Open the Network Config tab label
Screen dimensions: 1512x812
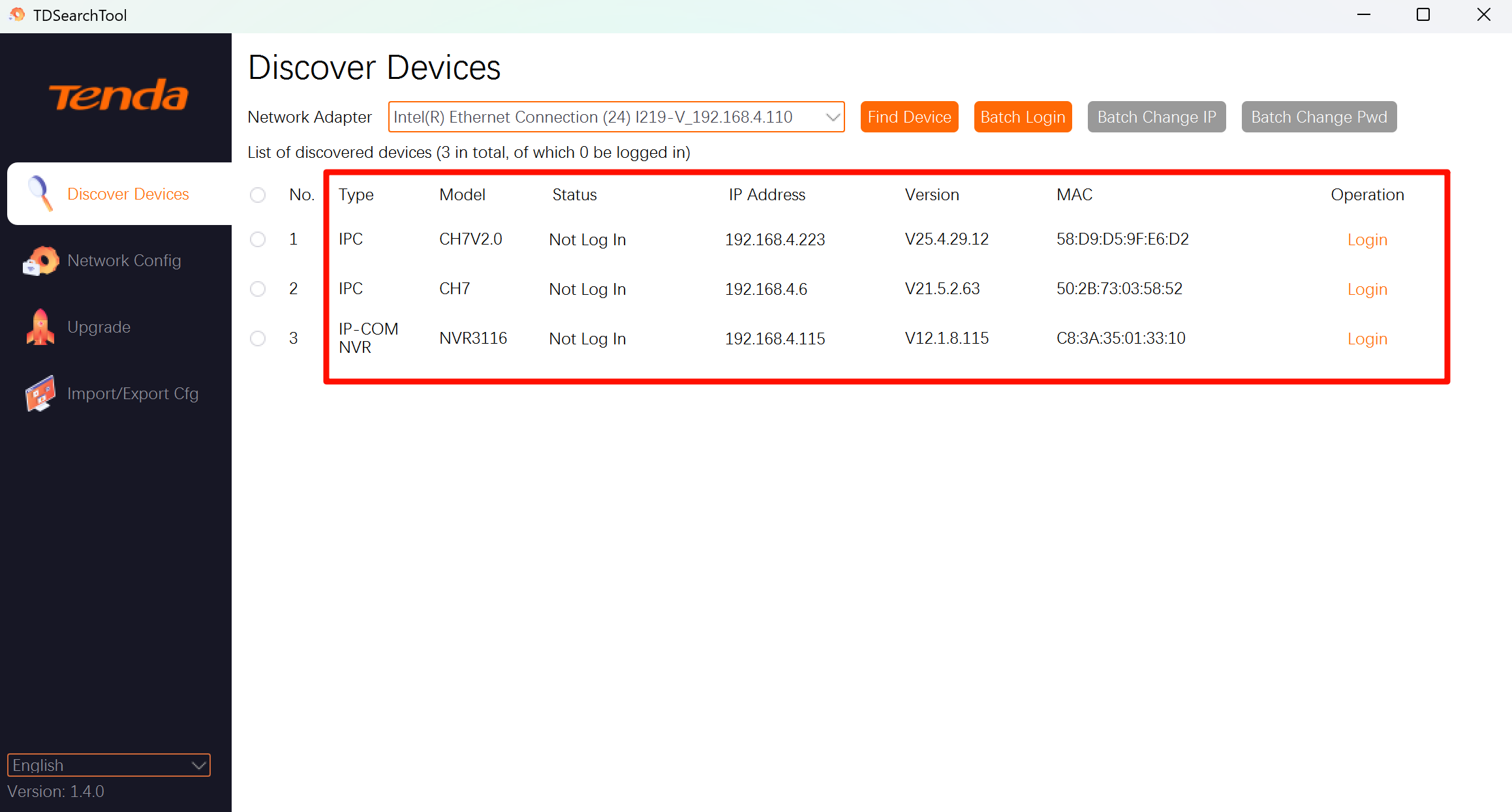click(x=124, y=261)
